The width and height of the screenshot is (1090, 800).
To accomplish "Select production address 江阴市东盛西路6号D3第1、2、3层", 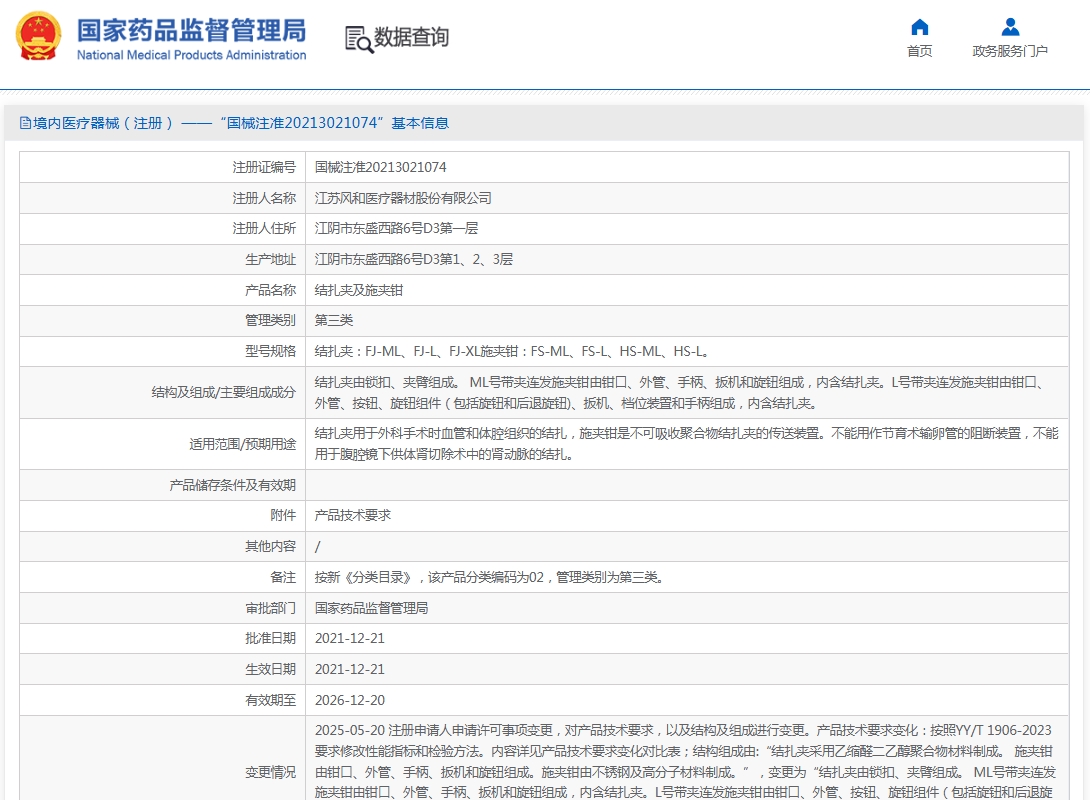I will tap(414, 259).
